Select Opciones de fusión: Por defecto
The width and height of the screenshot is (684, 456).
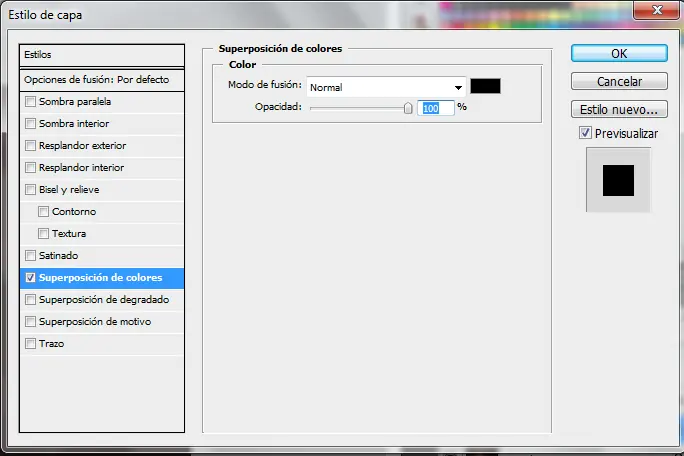102,80
